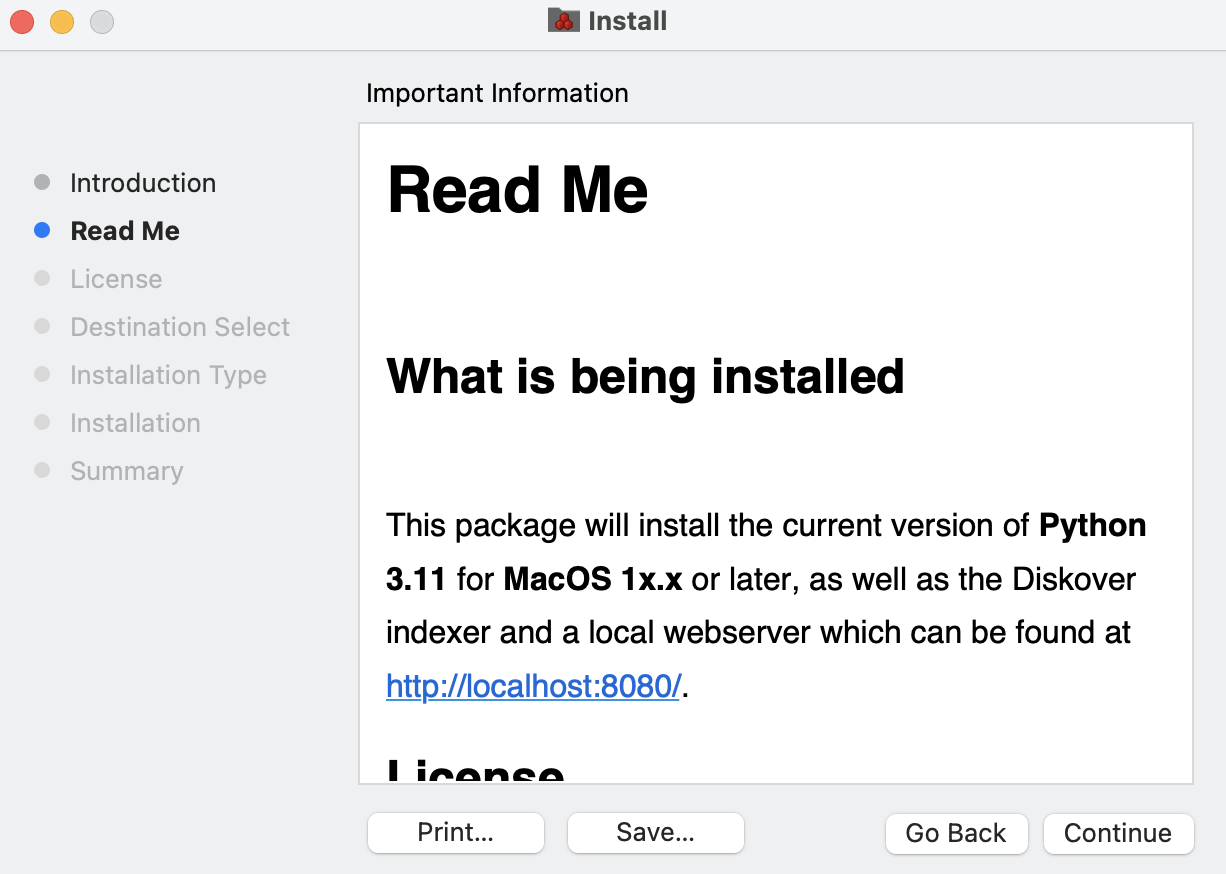Click the "What is being installed" heading
This screenshot has width=1226, height=874.
click(x=645, y=376)
